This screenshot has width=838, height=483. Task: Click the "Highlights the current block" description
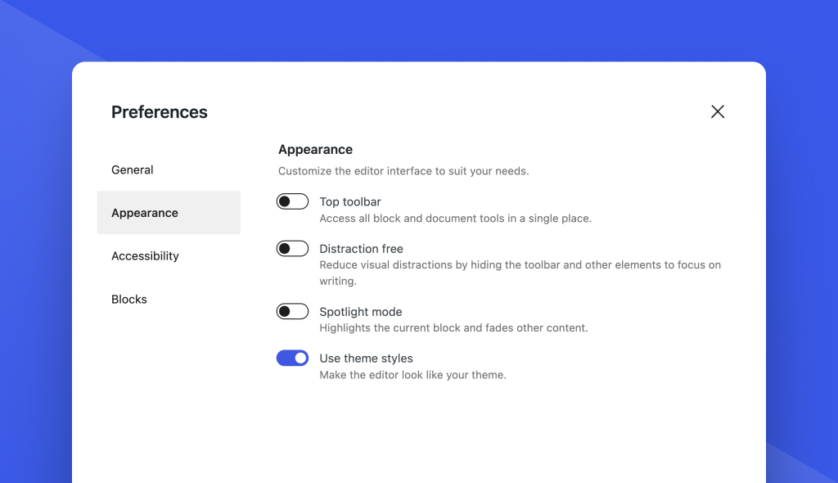coord(454,328)
